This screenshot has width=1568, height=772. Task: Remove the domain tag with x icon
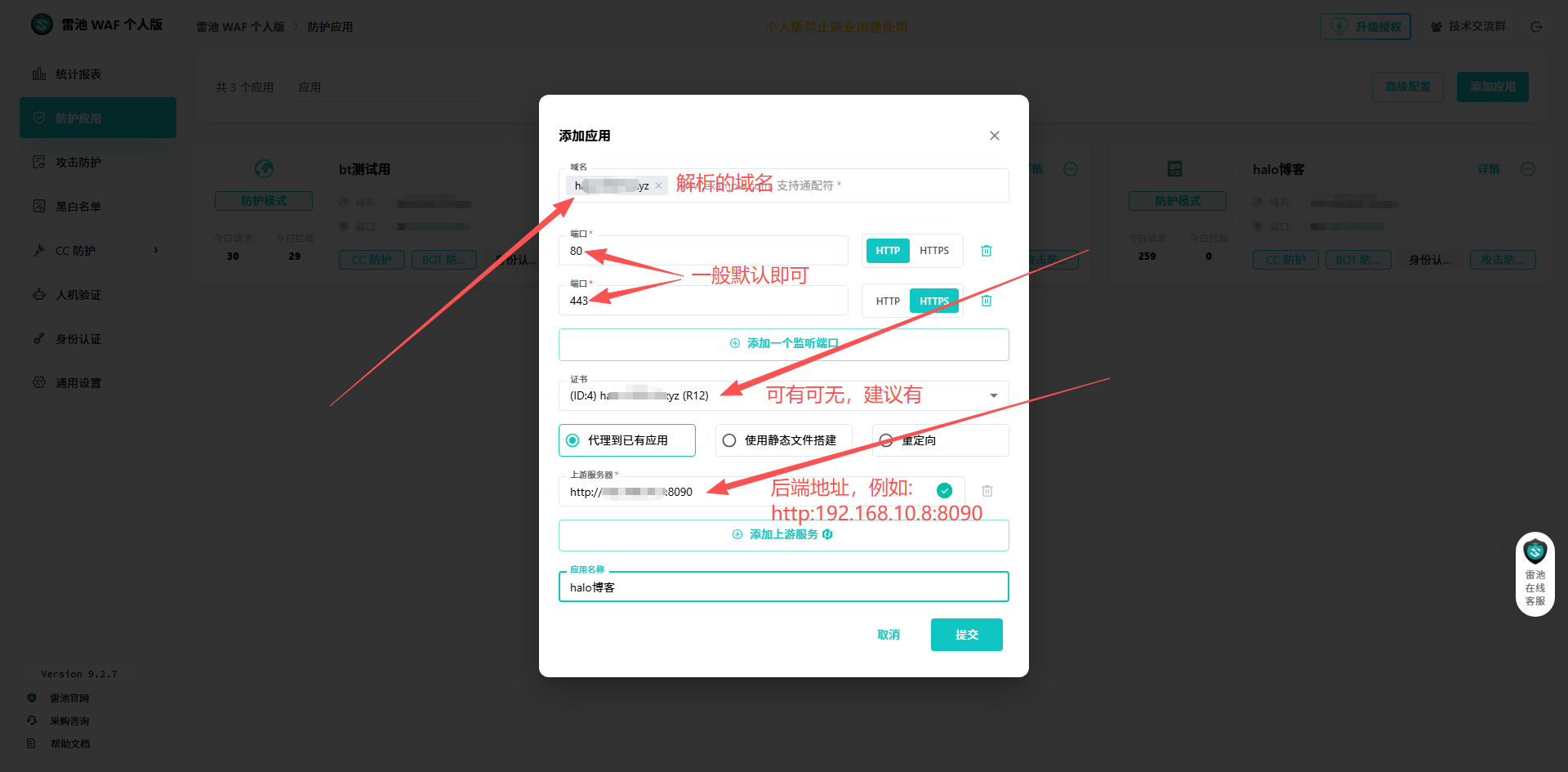[659, 186]
